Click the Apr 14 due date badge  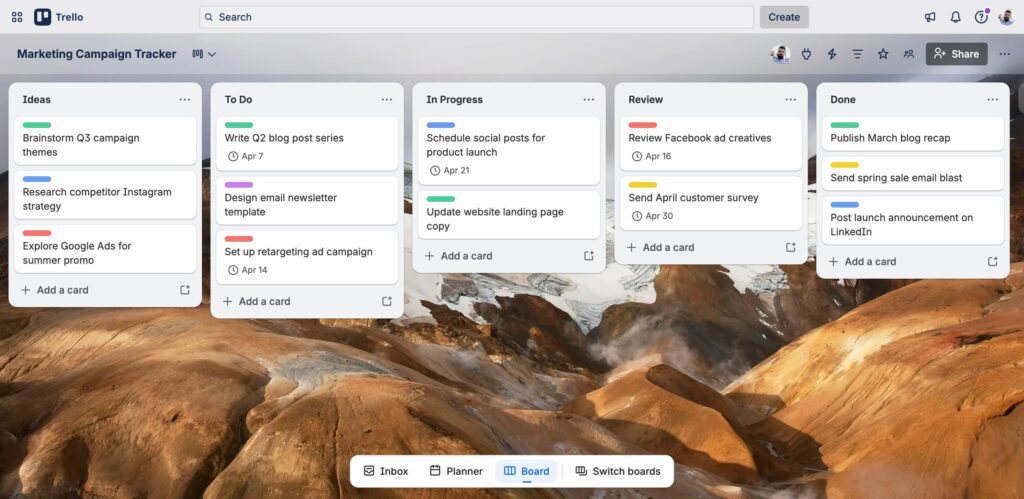click(248, 270)
